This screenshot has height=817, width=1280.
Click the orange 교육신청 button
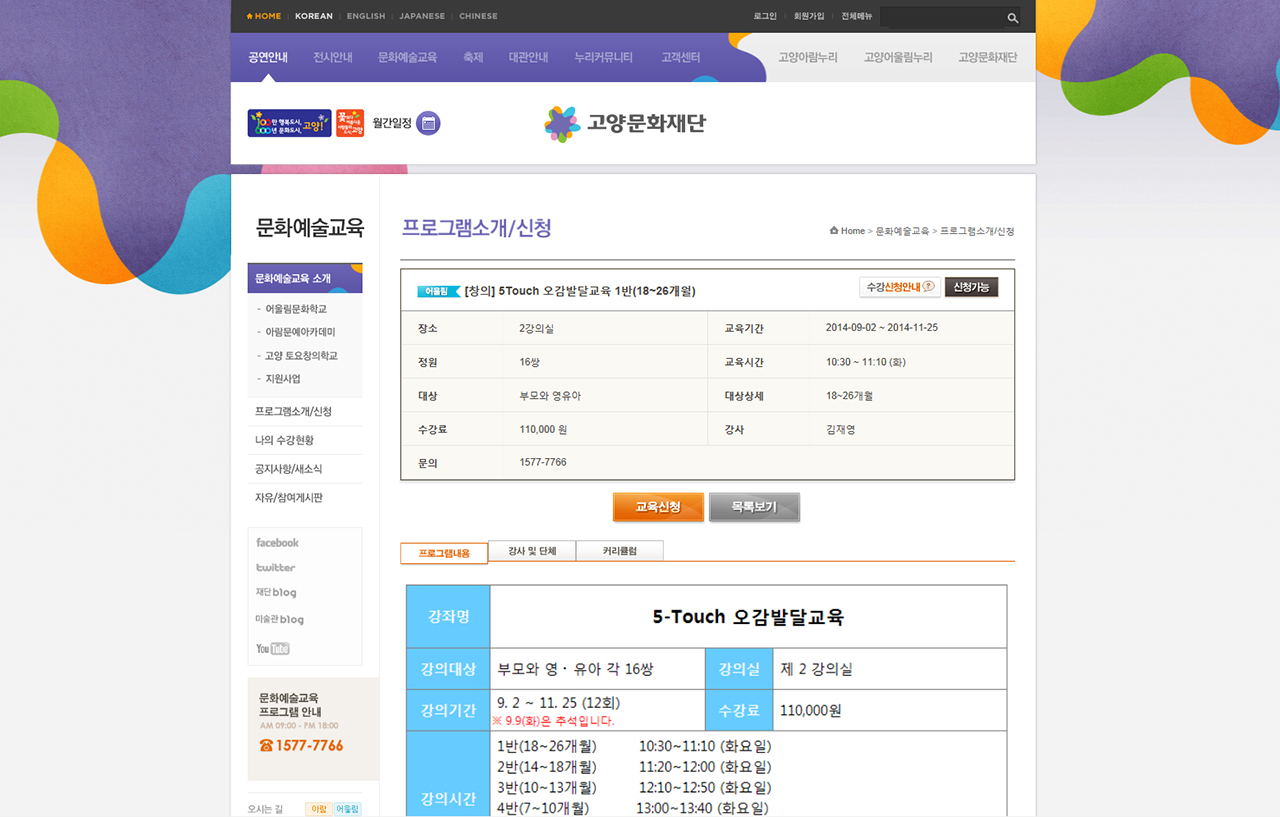pyautogui.click(x=658, y=507)
